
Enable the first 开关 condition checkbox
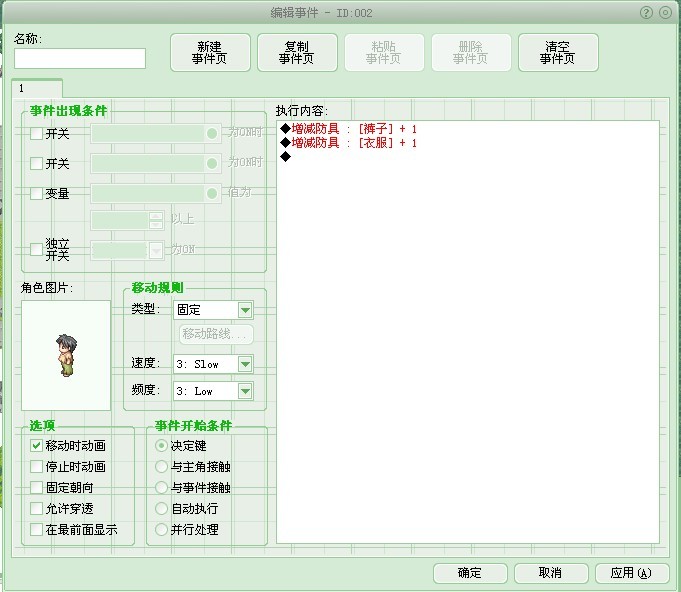coord(36,133)
